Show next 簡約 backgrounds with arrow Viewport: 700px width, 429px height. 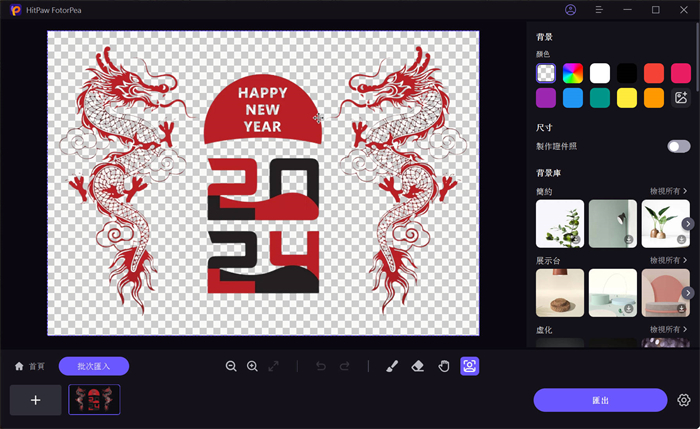coord(688,224)
